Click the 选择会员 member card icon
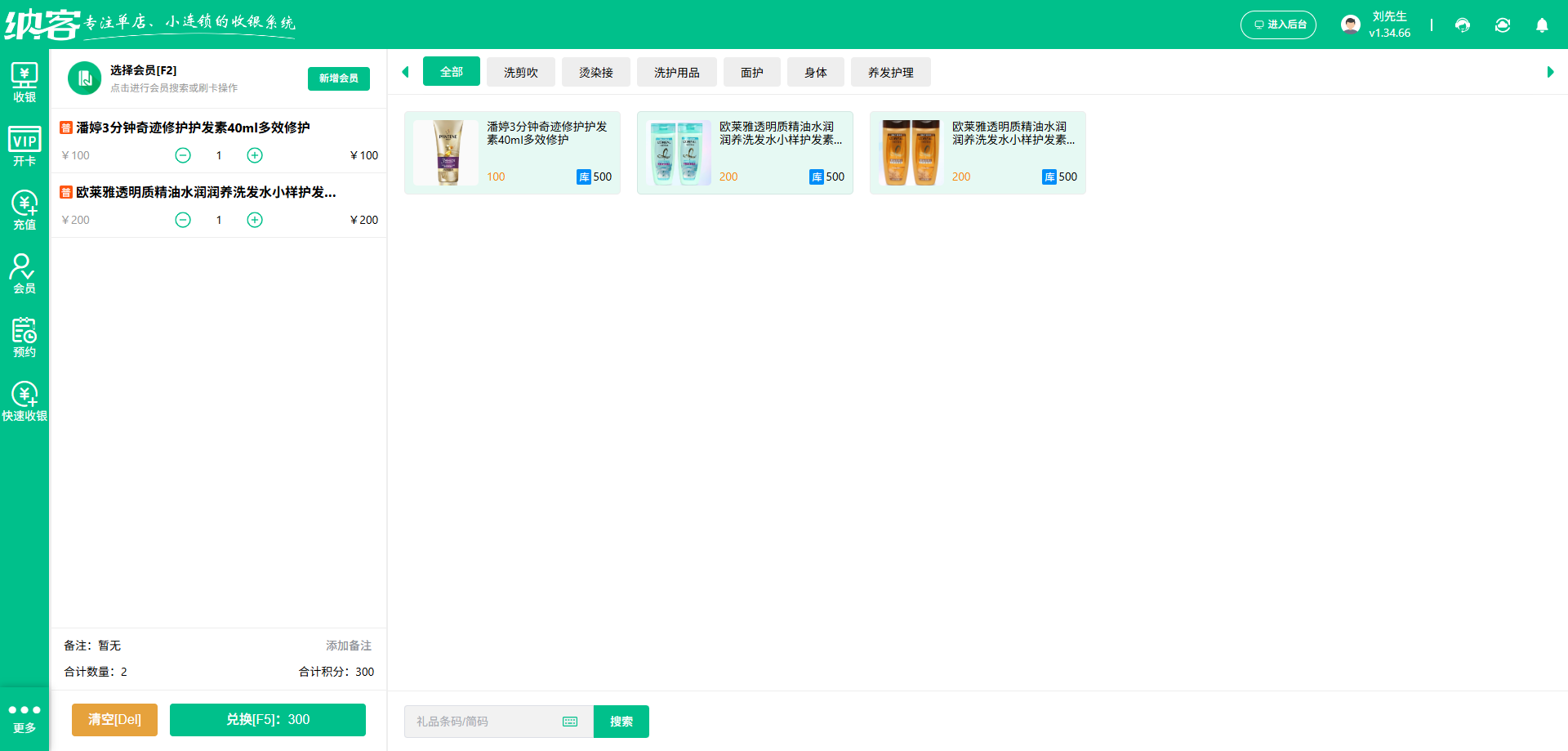This screenshot has height=751, width=1568. (x=84, y=78)
